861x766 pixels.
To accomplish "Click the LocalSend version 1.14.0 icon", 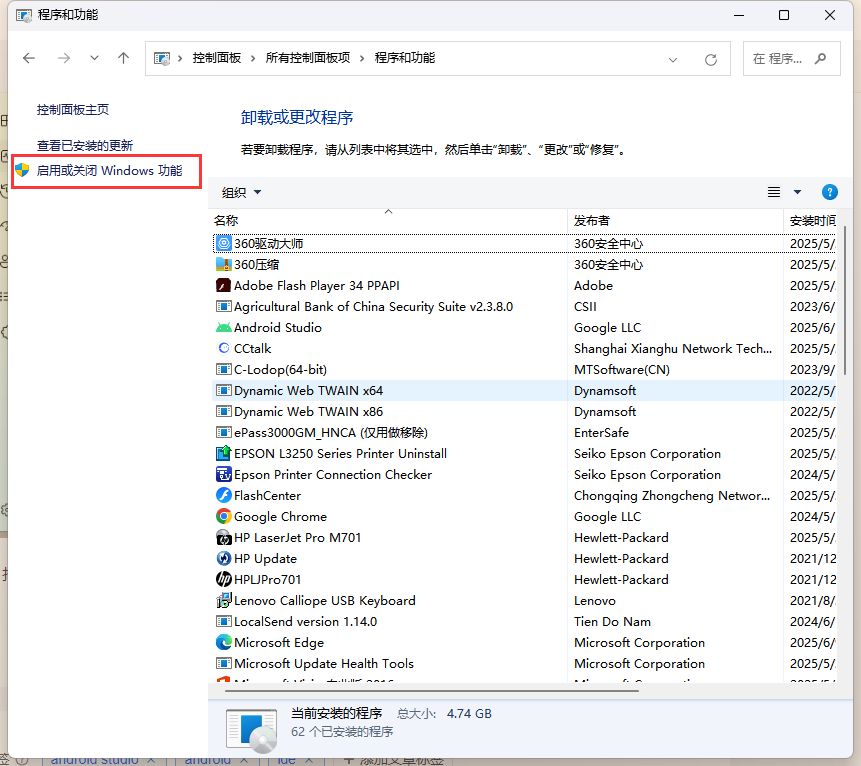I will (223, 622).
